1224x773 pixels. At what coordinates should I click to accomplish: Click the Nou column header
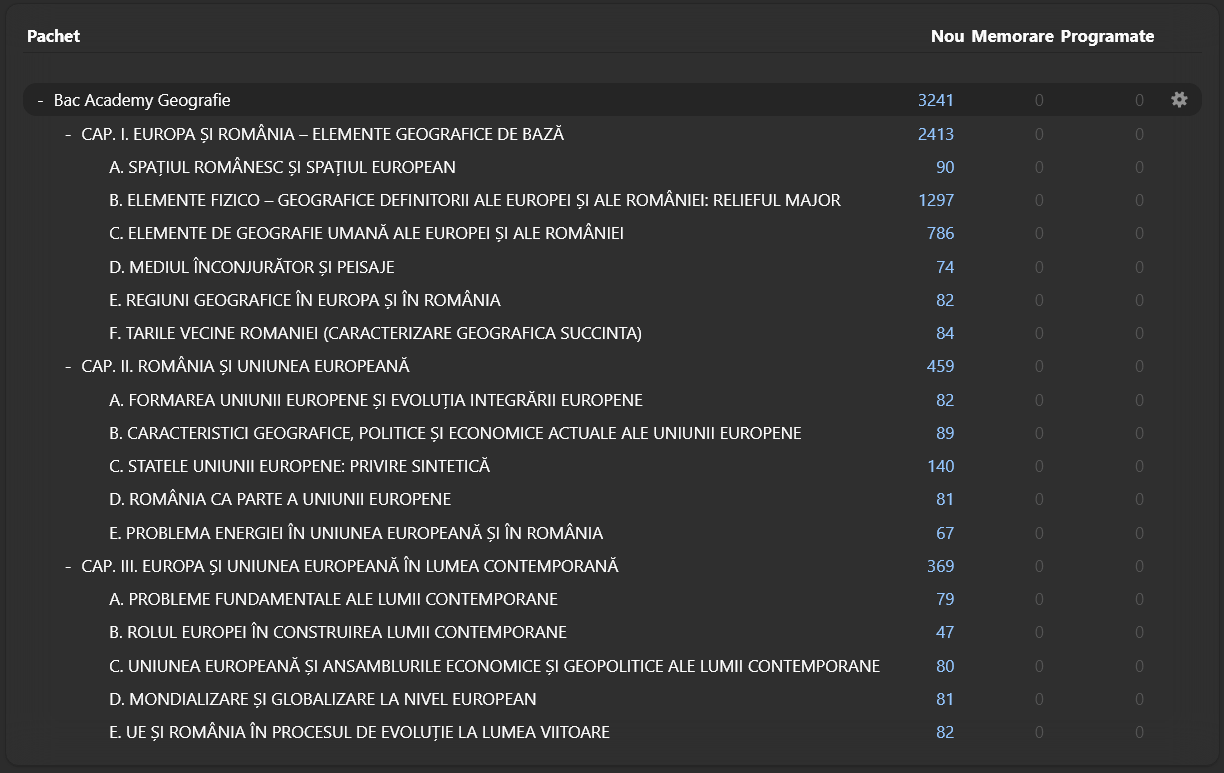tap(947, 36)
